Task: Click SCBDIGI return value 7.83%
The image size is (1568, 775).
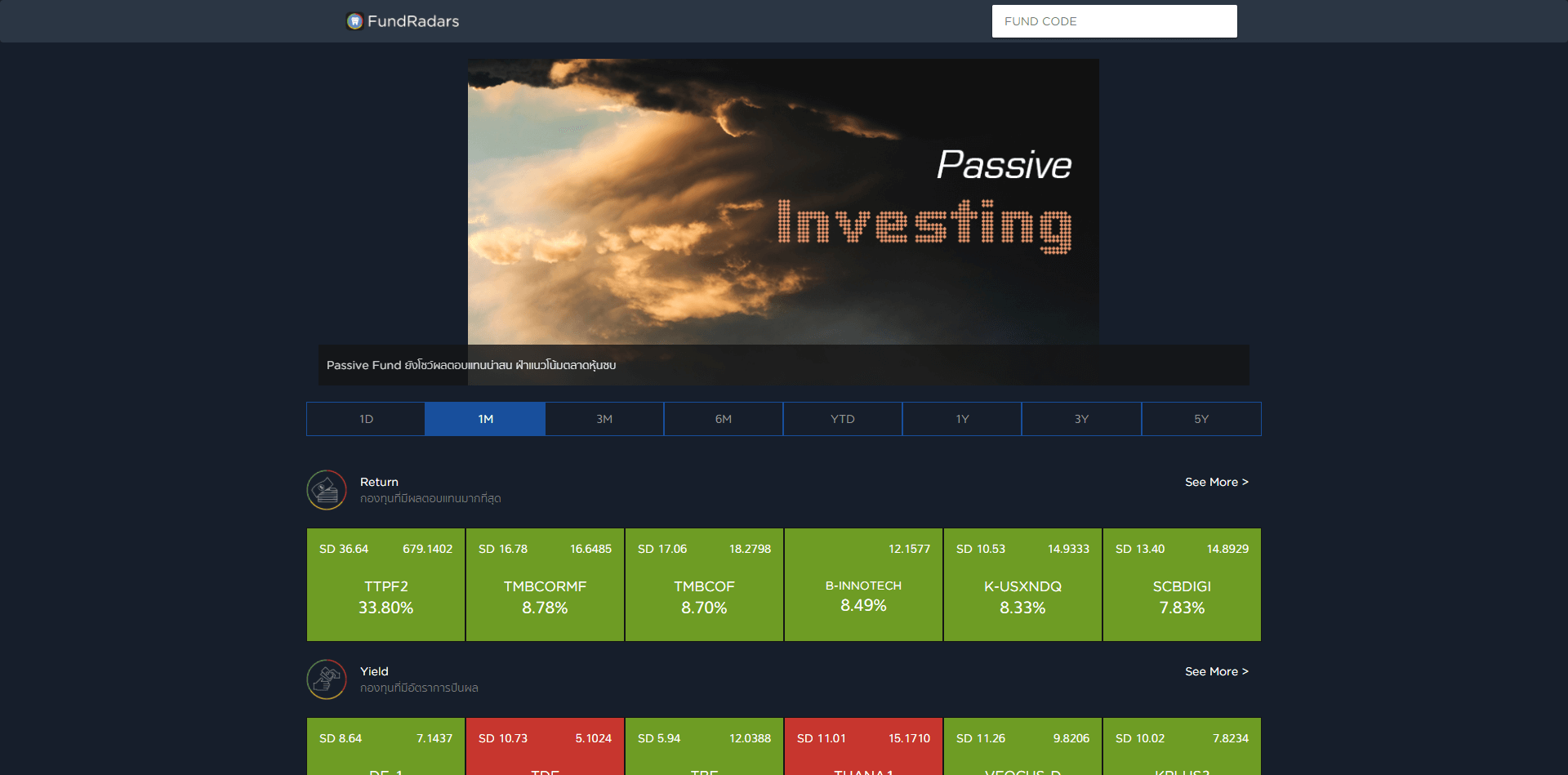Action: [1182, 608]
